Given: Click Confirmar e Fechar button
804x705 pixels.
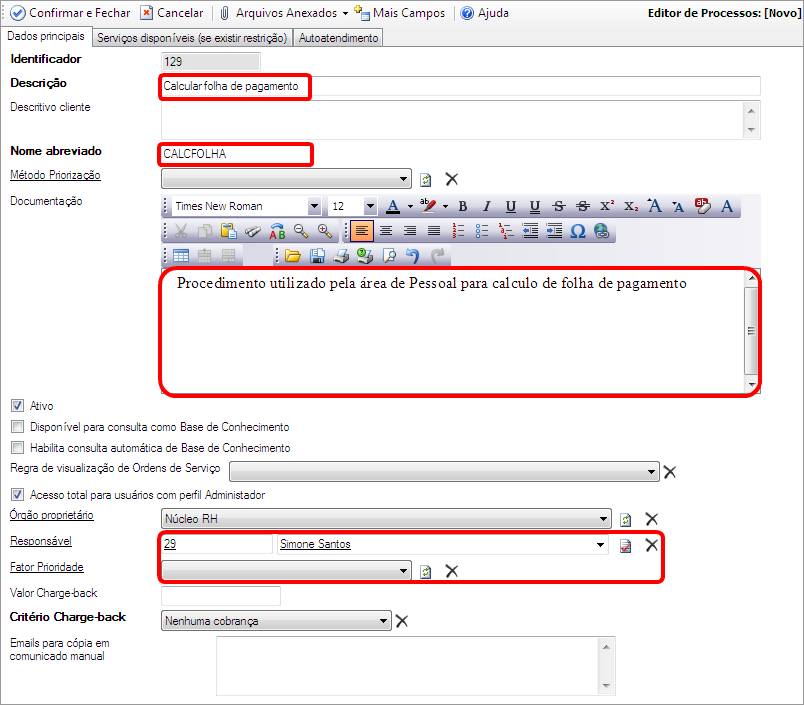Looking at the screenshot, I should pyautogui.click(x=70, y=13).
